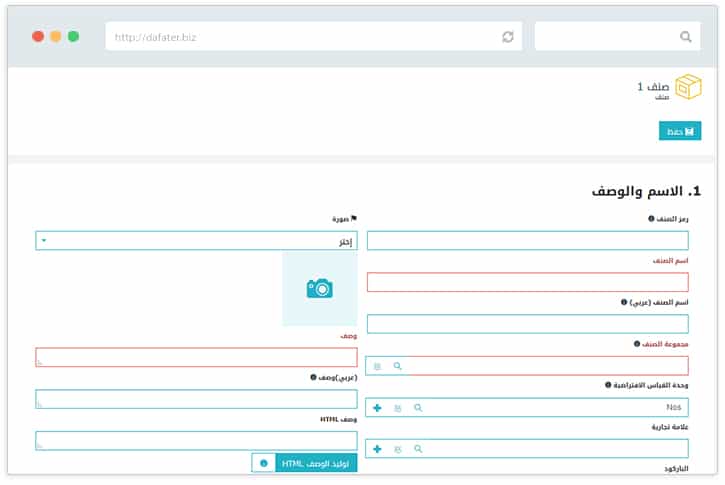
Task: Click the plus icon in the default unit field
Action: (x=377, y=408)
